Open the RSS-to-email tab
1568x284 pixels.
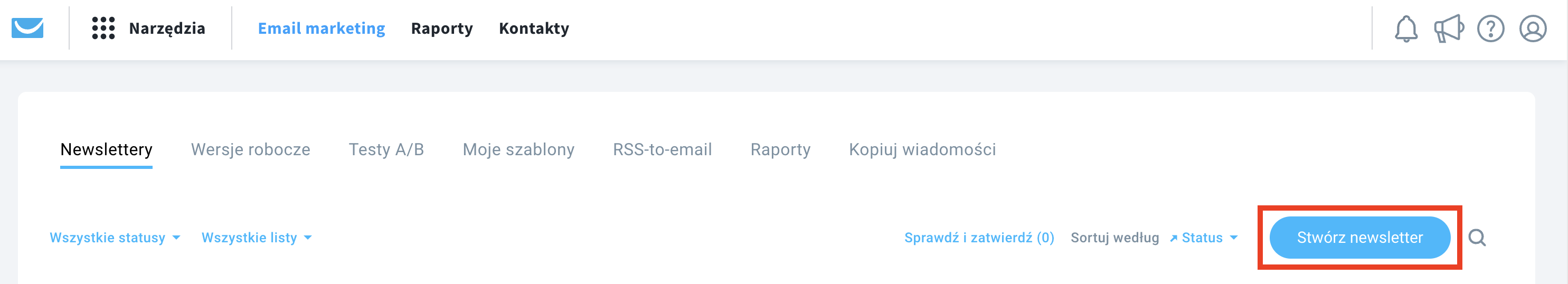tap(662, 149)
